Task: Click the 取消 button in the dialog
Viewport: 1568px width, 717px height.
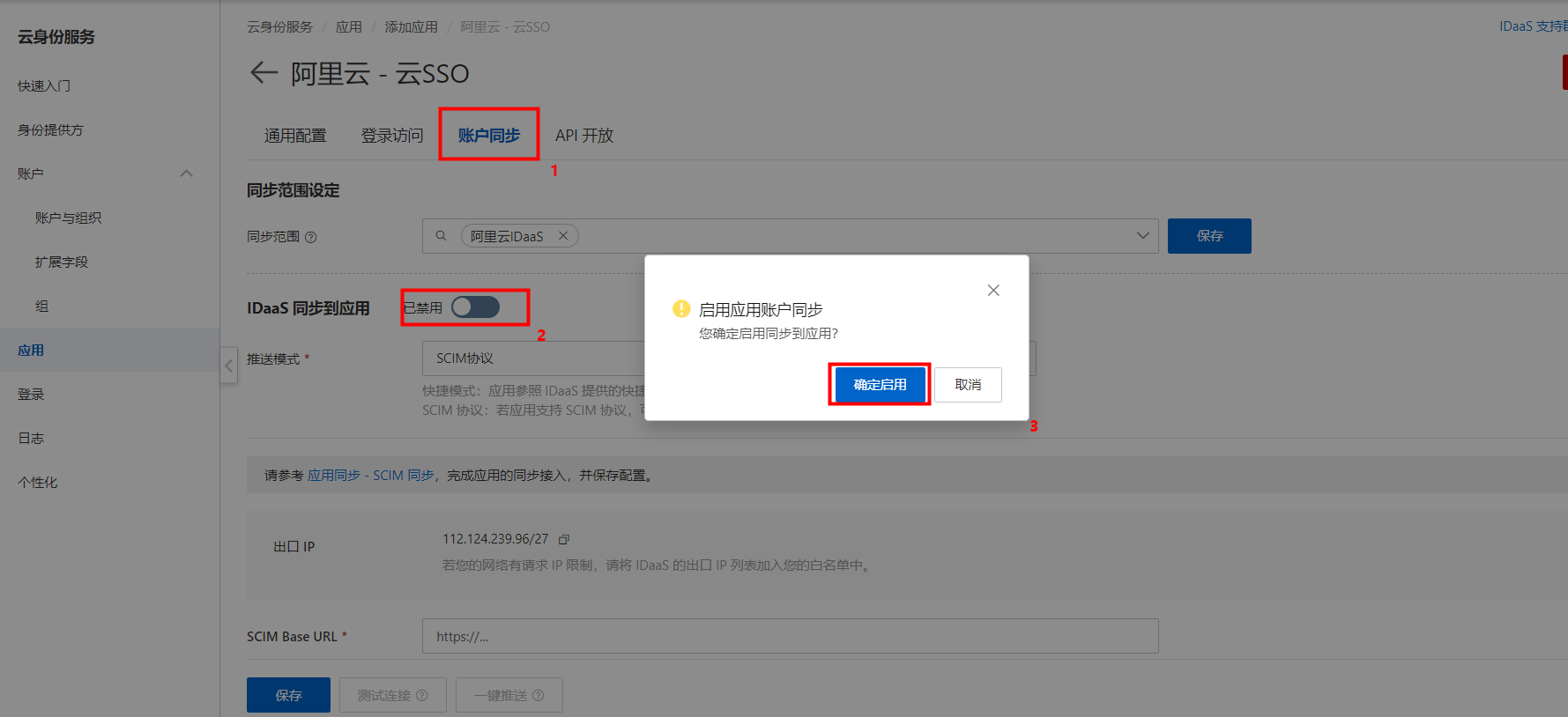Action: click(968, 385)
